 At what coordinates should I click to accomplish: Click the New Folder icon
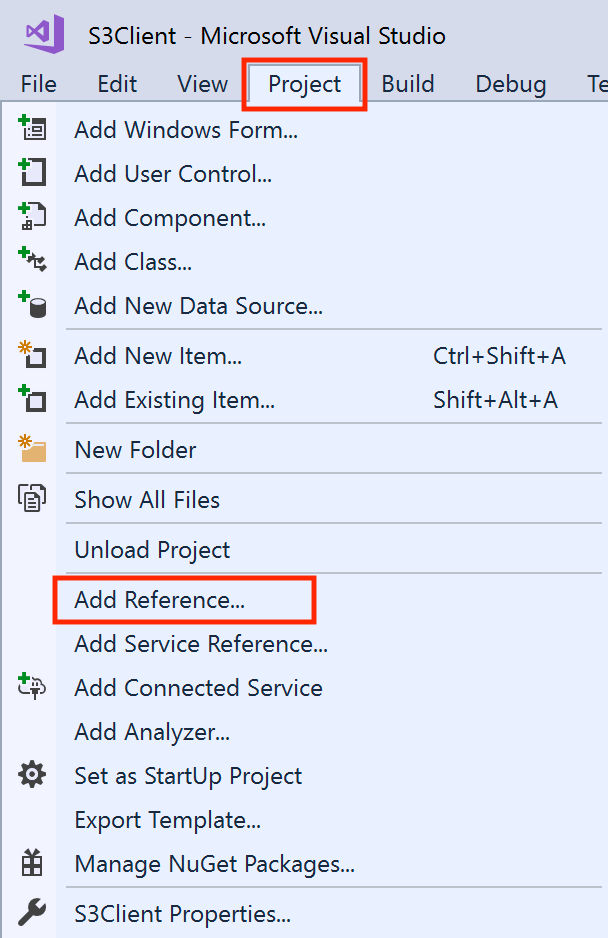(32, 450)
